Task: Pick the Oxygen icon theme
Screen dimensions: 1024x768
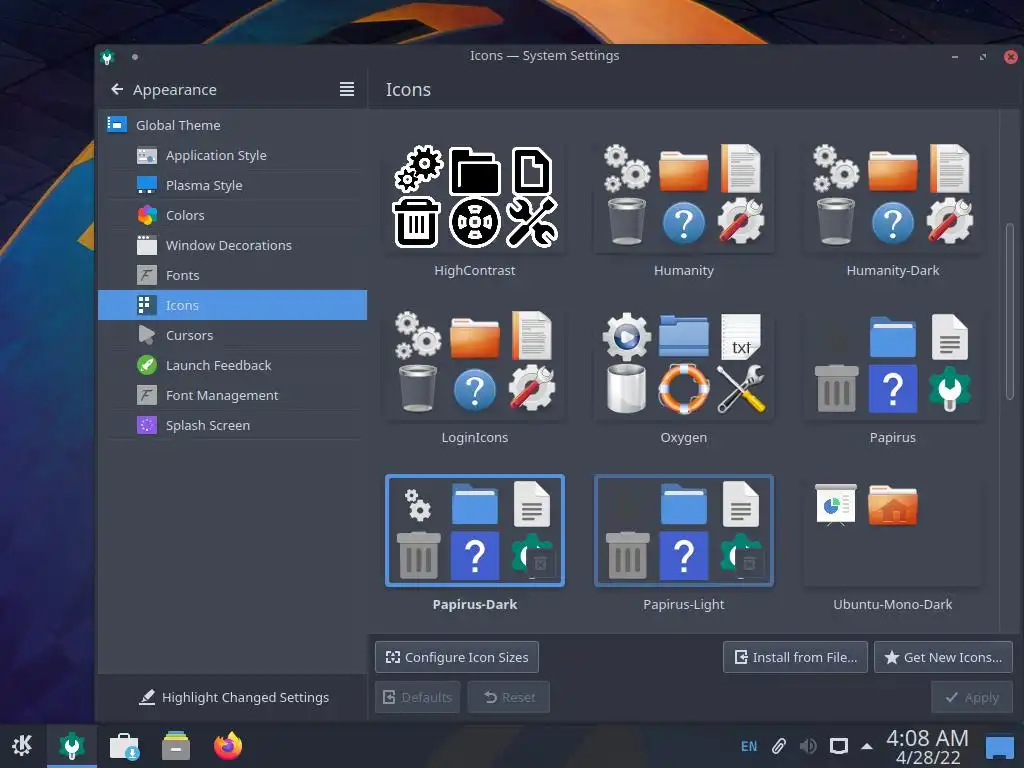Action: (684, 364)
